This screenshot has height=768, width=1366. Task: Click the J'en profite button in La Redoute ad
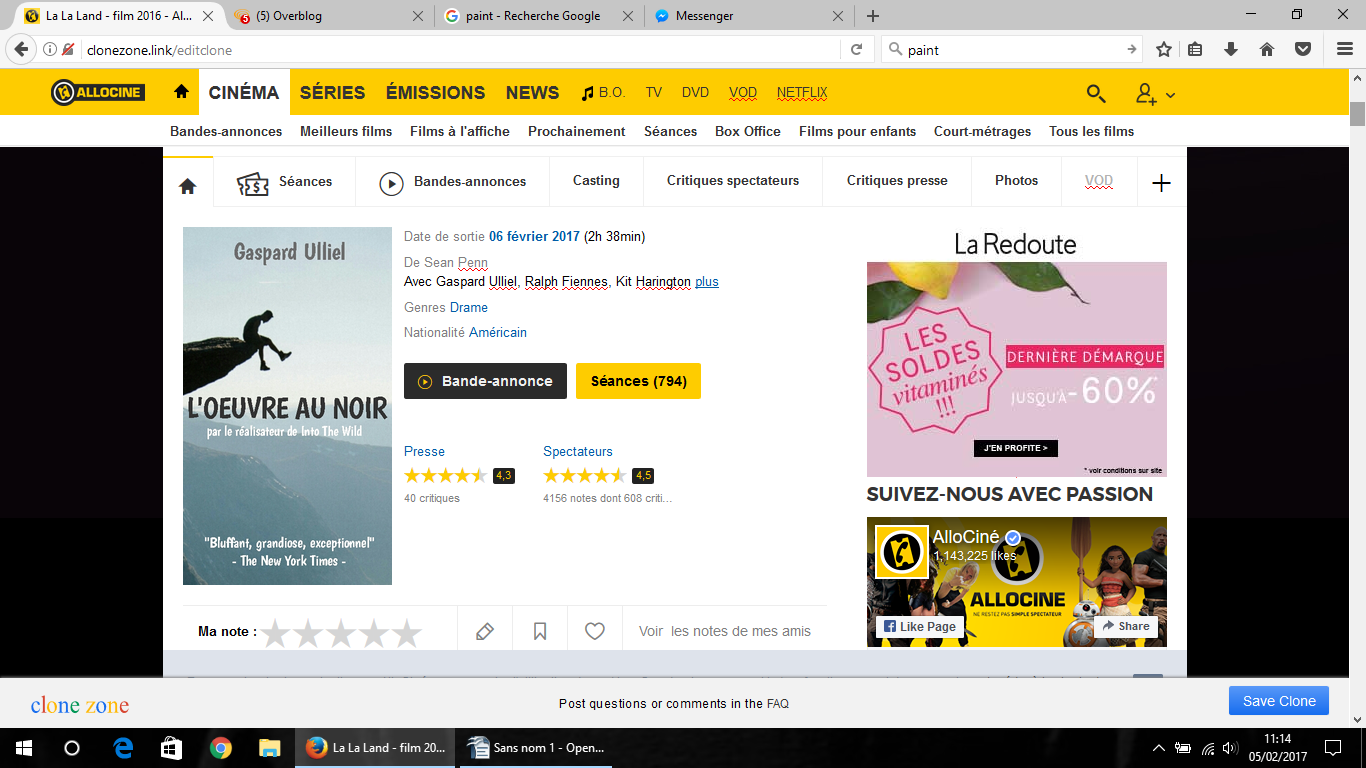click(1016, 448)
